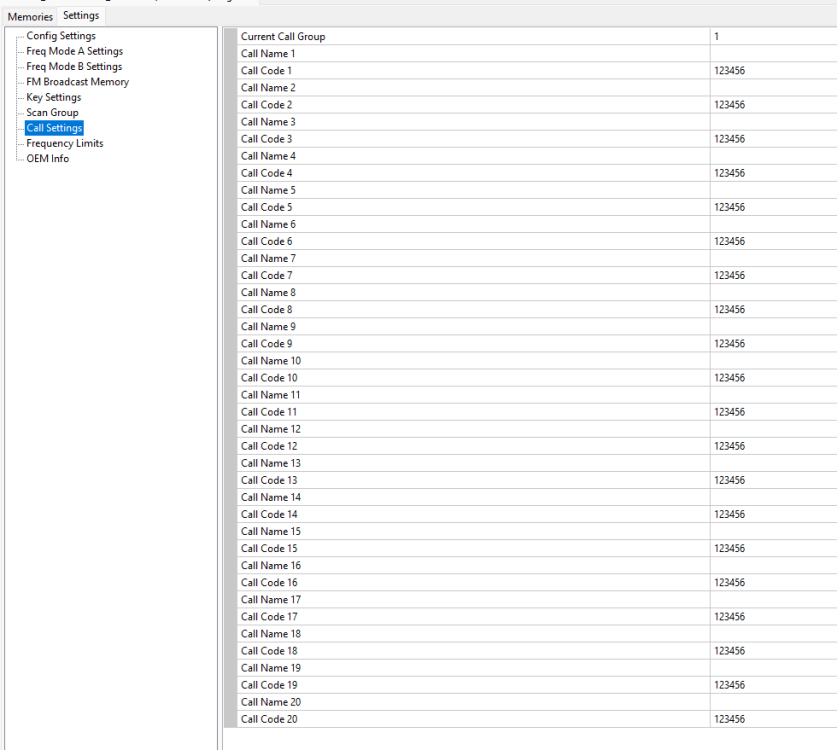Show the OEM Info page
Image resolution: width=837 pixels, height=750 pixels.
[x=47, y=158]
